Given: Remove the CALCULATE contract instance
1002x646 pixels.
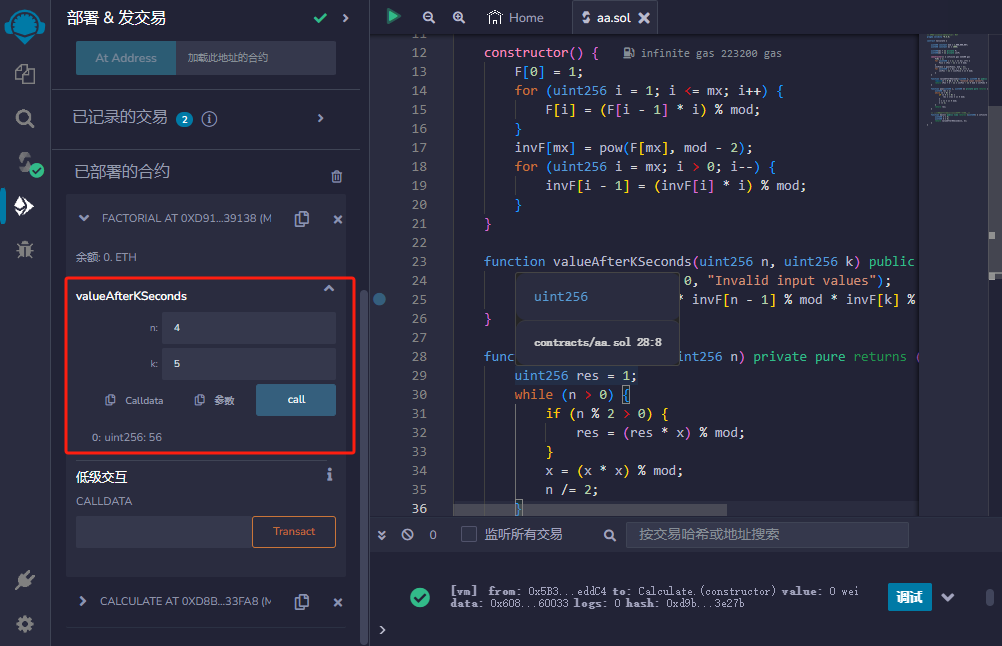Looking at the screenshot, I should (x=338, y=603).
